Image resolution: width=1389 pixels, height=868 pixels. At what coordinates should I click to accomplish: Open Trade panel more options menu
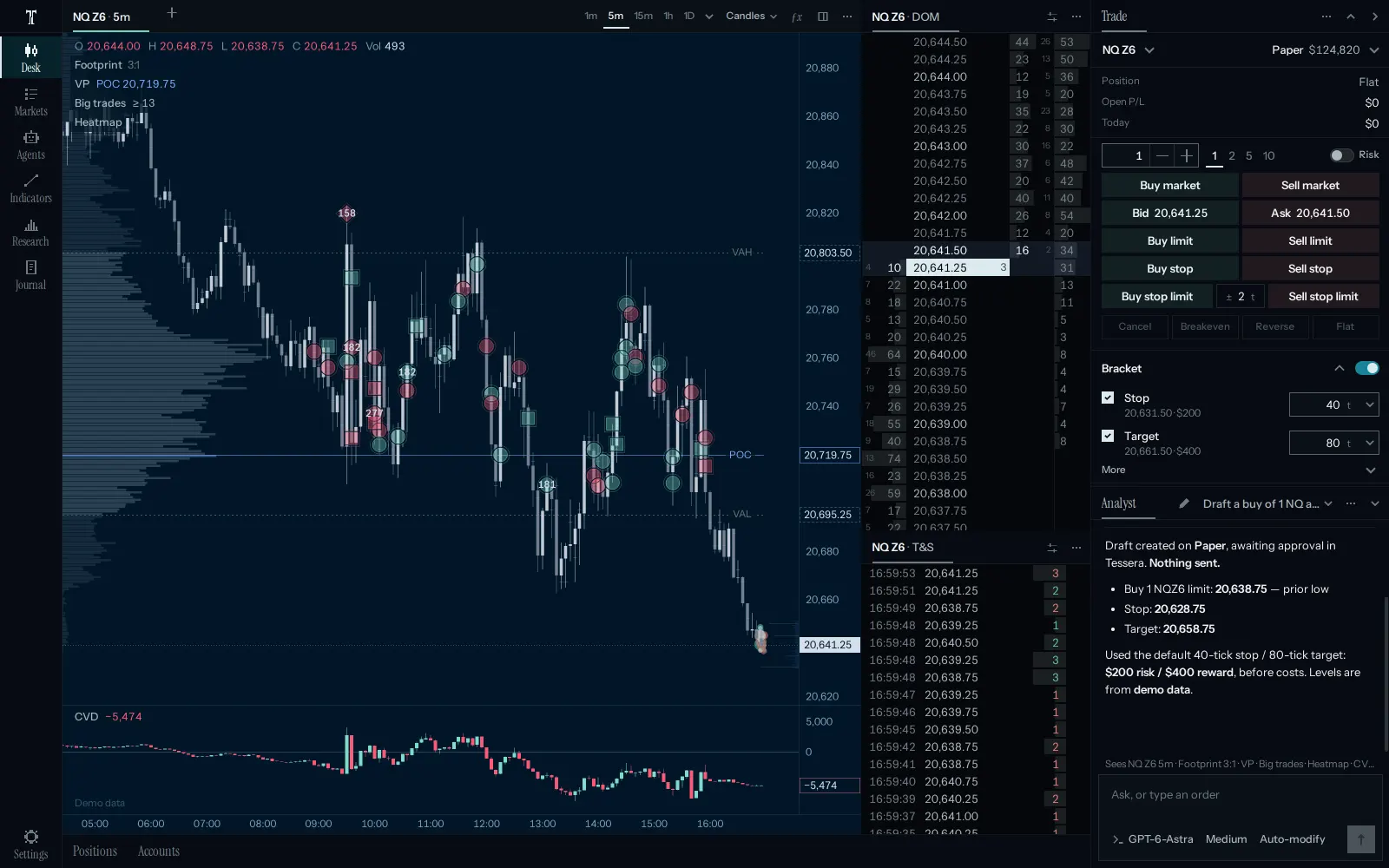pyautogui.click(x=1326, y=16)
